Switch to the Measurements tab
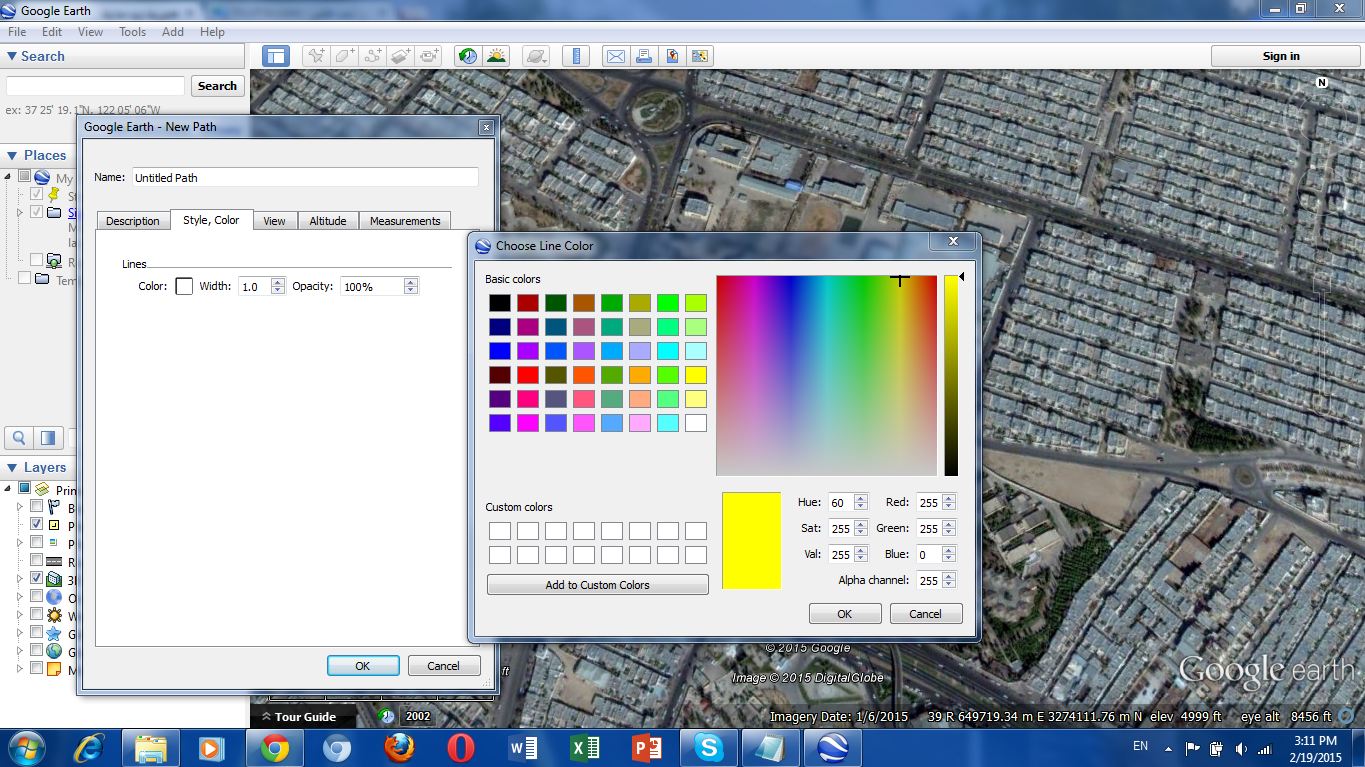The image size is (1365, 767). tap(405, 221)
